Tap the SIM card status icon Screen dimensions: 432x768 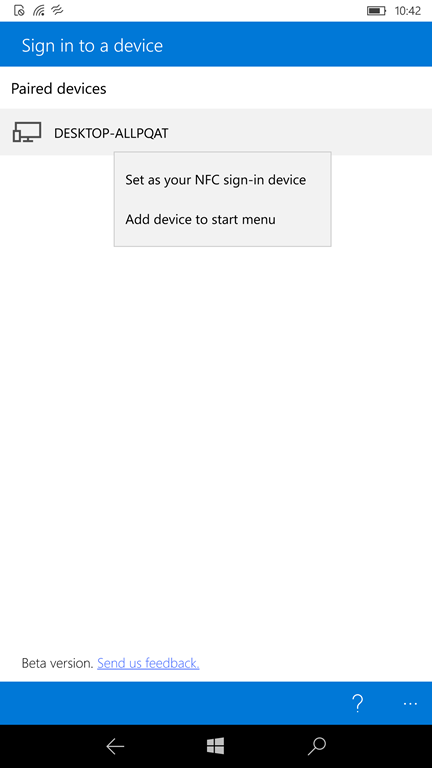(19, 10)
